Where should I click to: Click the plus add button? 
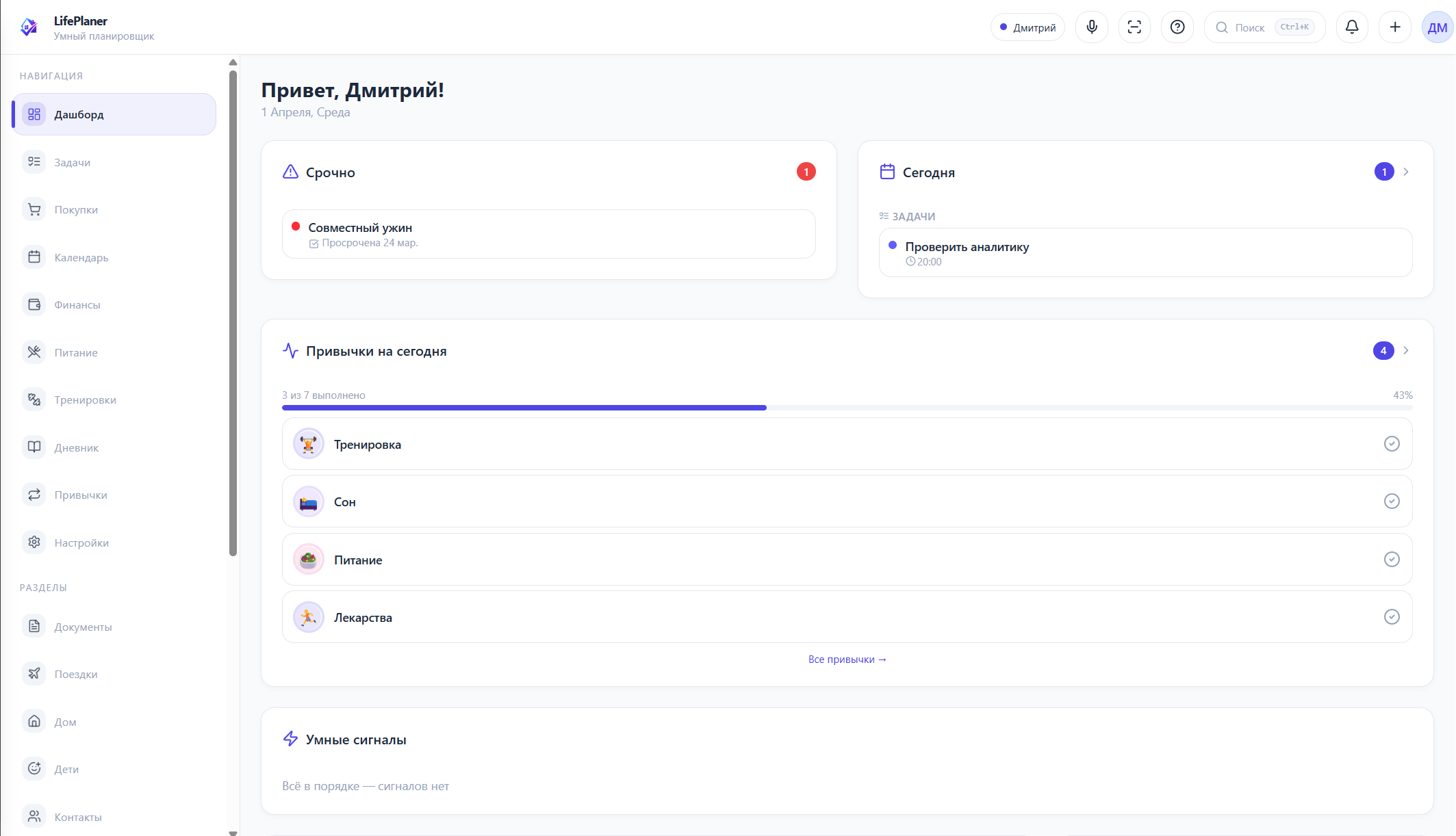coord(1394,27)
